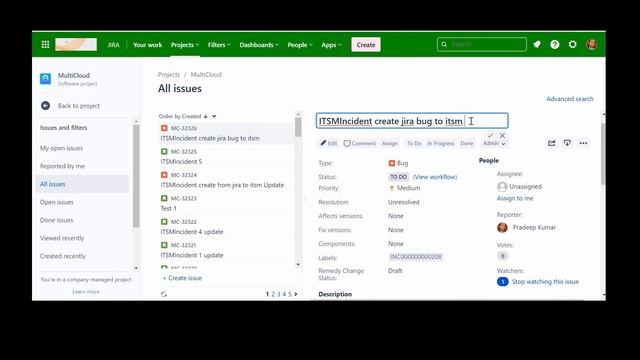The height and width of the screenshot is (360, 640).
Task: Select All issues filter
Action: point(82,184)
